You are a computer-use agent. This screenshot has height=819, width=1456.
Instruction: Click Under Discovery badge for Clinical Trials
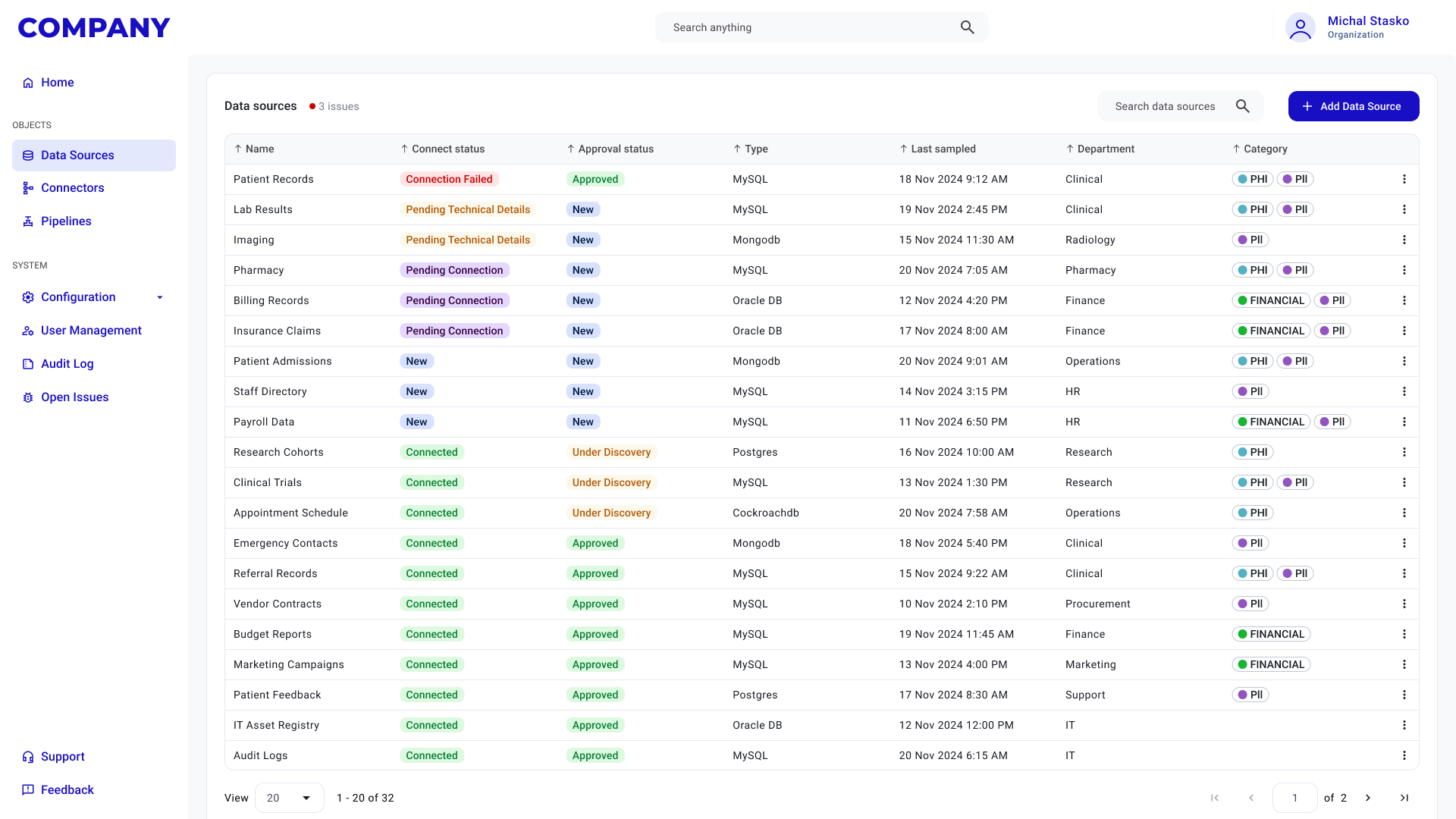coord(611,482)
